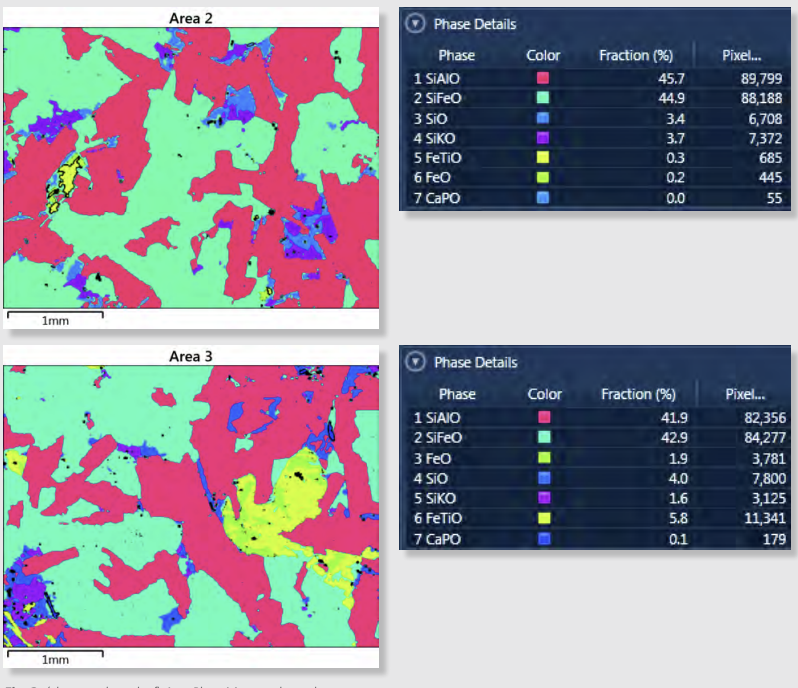Click the yellow FeTiO swatch in bottom table
Image resolution: width=798 pixels, height=688 pixels.
pos(544,518)
